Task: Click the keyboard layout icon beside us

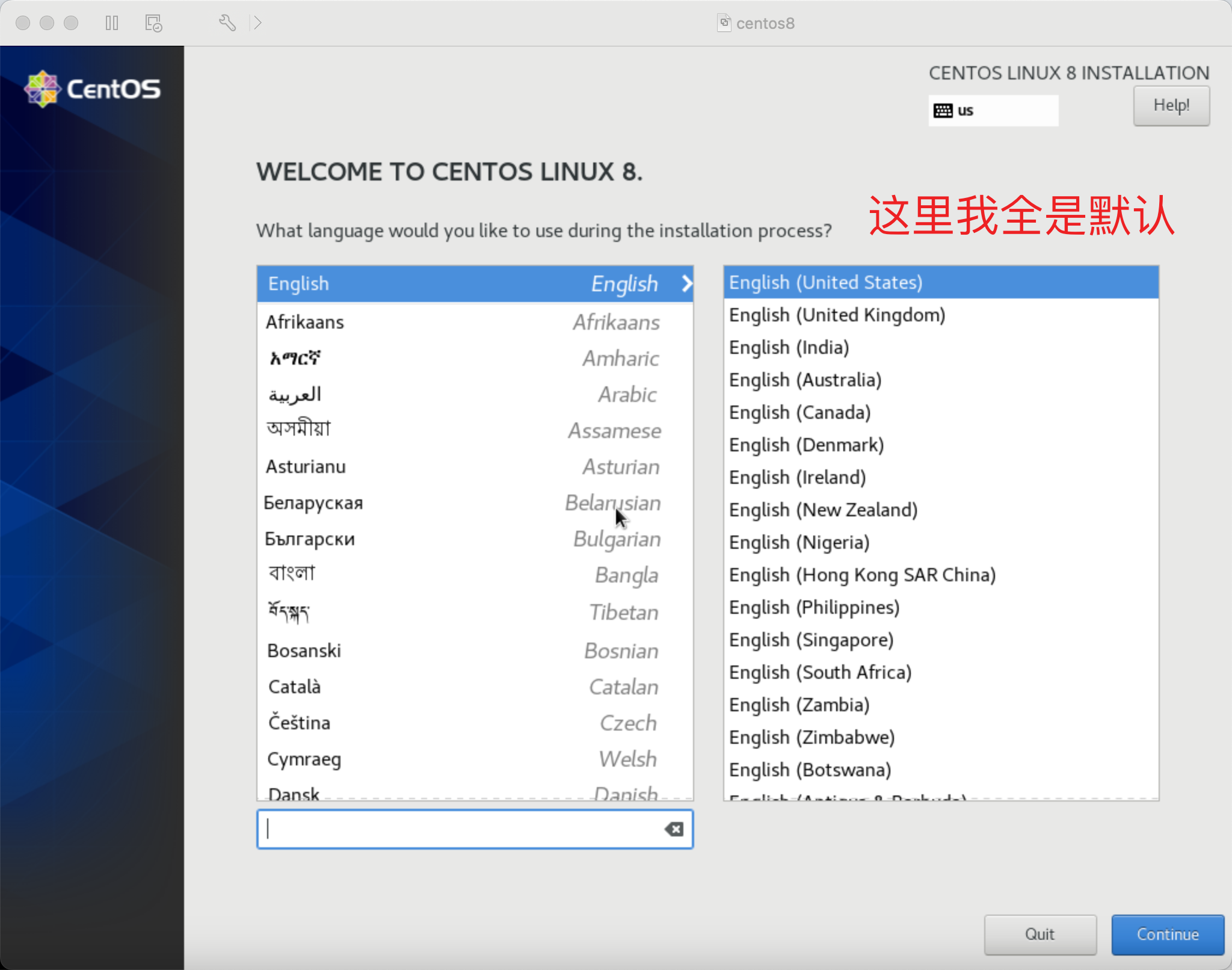Action: tap(943, 111)
